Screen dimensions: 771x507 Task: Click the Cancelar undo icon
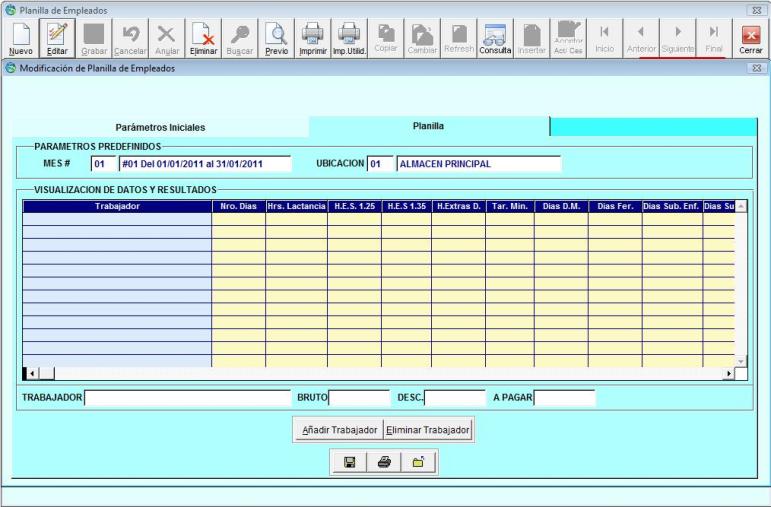click(130, 39)
